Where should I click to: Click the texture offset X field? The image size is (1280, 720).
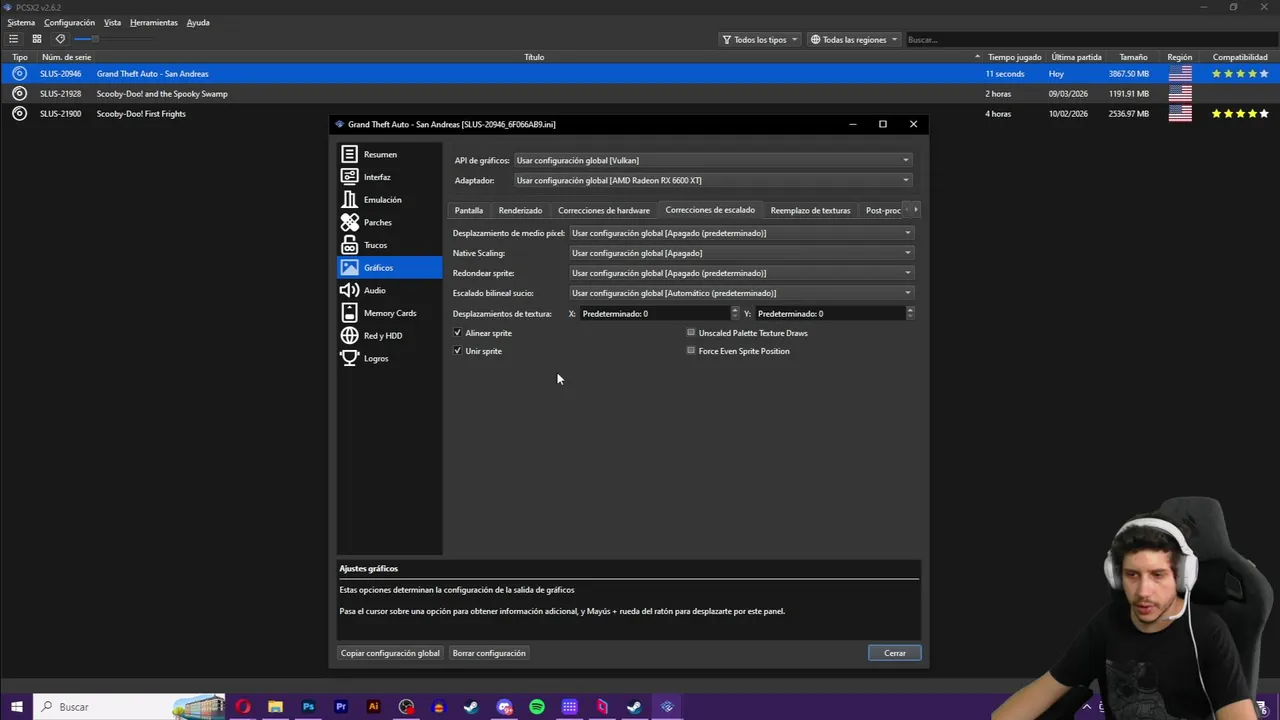pyautogui.click(x=655, y=314)
